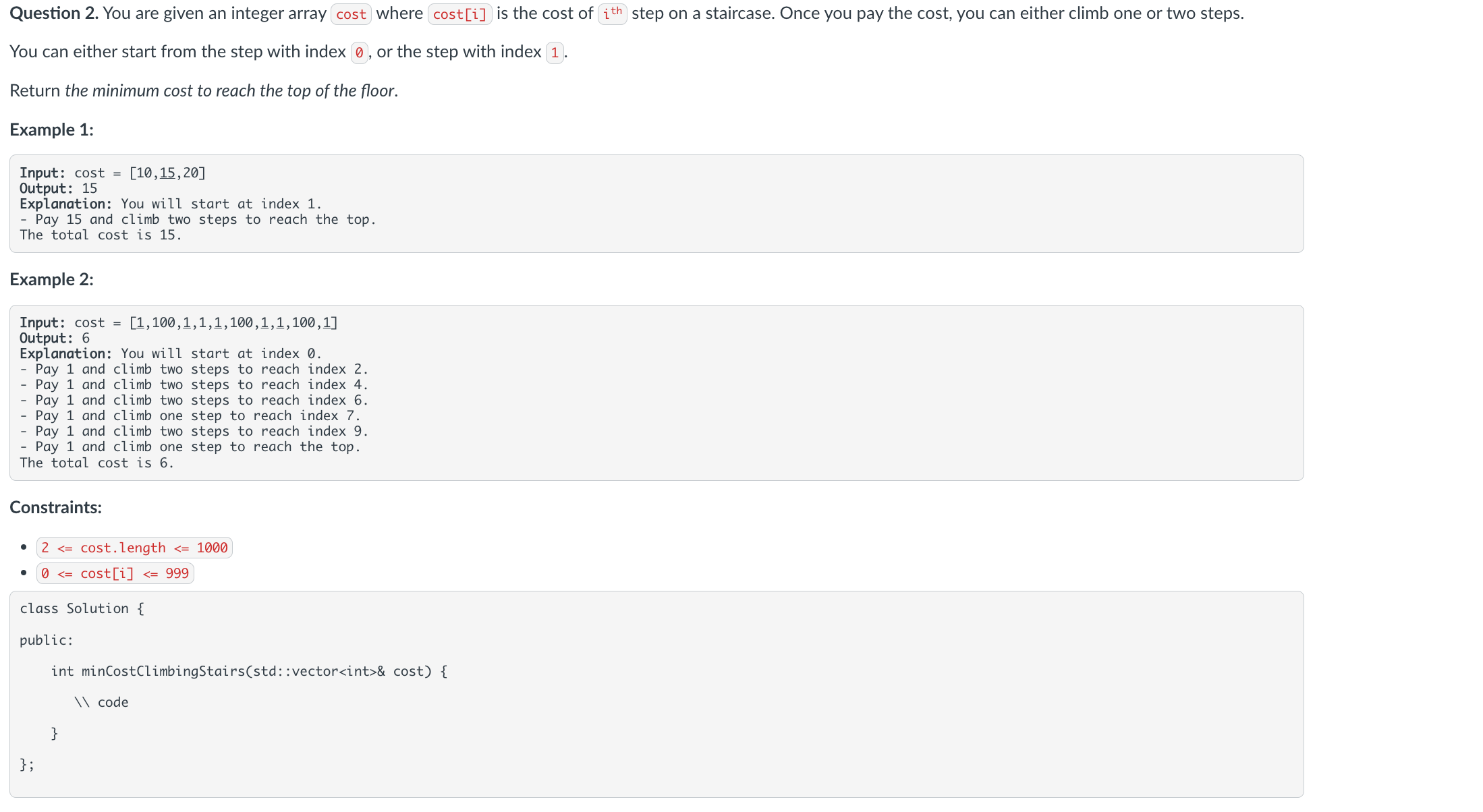Image resolution: width=1483 pixels, height=812 pixels.
Task: Click the minCostClimbingStairs function signature
Action: coord(250,671)
